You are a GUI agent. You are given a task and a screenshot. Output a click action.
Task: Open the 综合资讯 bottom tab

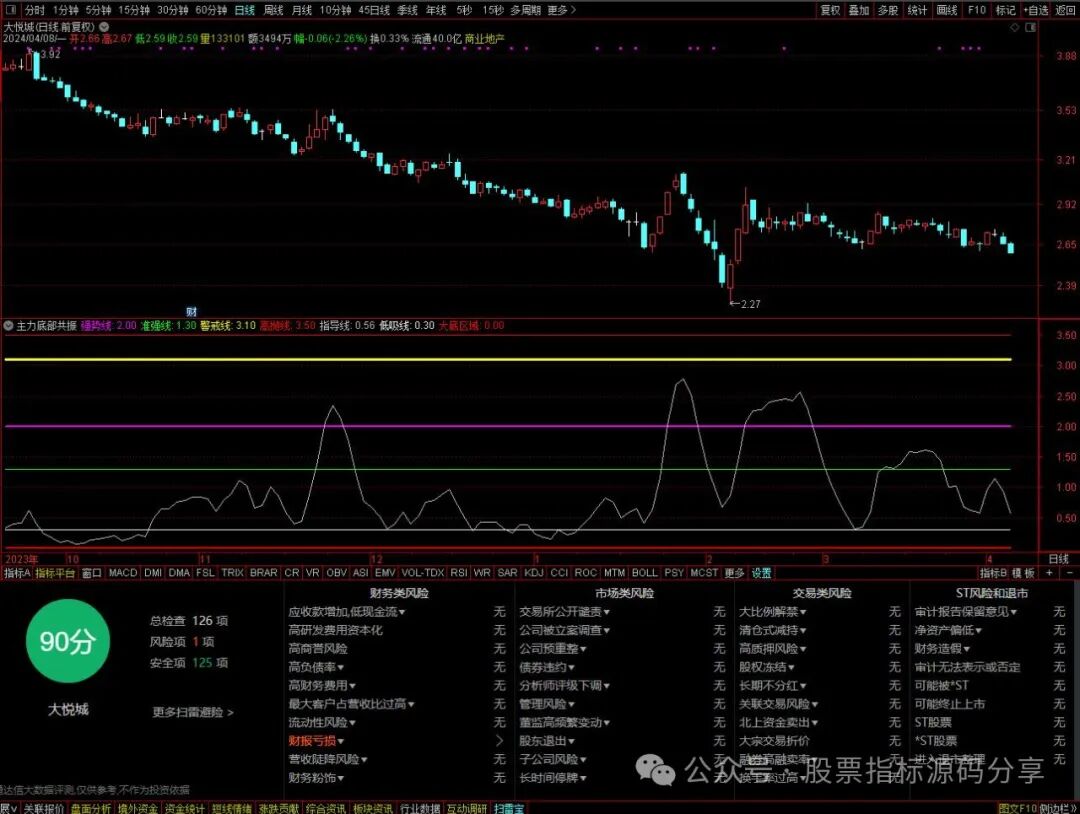[x=326, y=808]
